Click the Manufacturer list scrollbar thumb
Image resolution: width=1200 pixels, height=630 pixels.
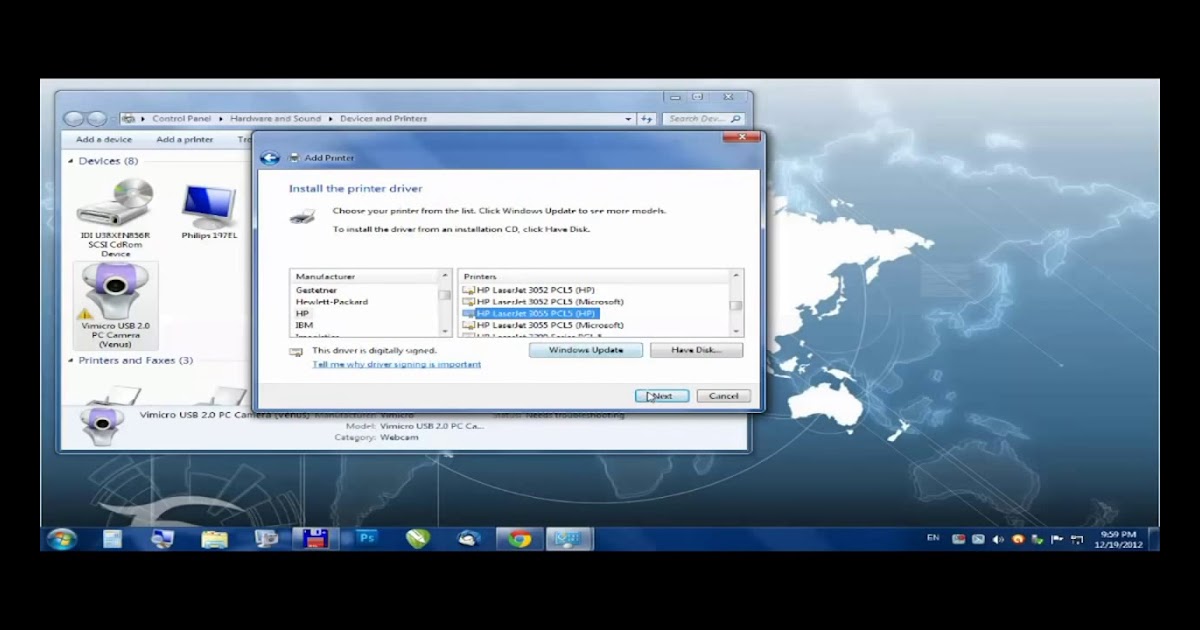(445, 296)
